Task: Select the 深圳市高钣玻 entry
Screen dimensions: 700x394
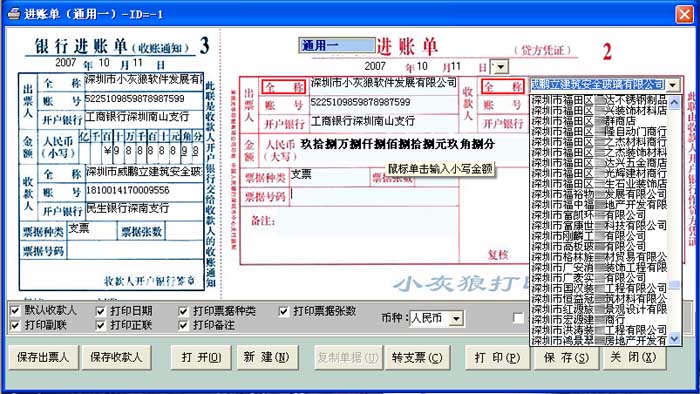Action: (599, 246)
